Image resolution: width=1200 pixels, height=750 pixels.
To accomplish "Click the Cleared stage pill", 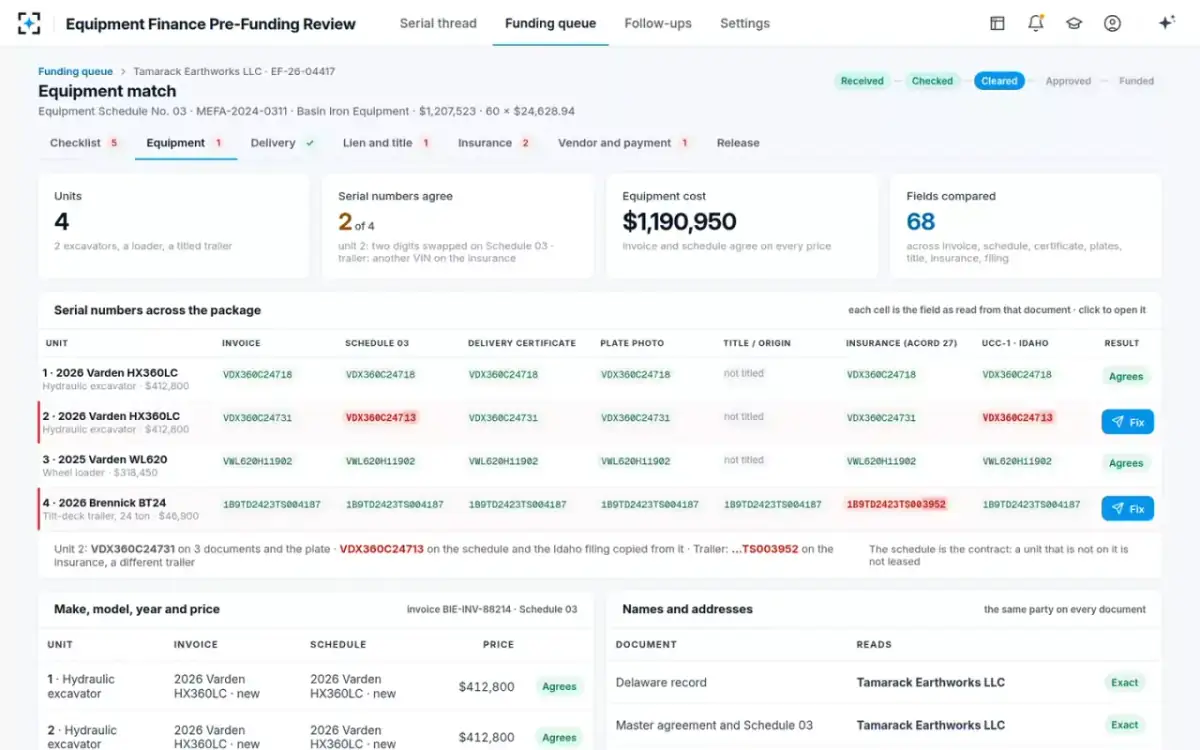I will 999,81.
